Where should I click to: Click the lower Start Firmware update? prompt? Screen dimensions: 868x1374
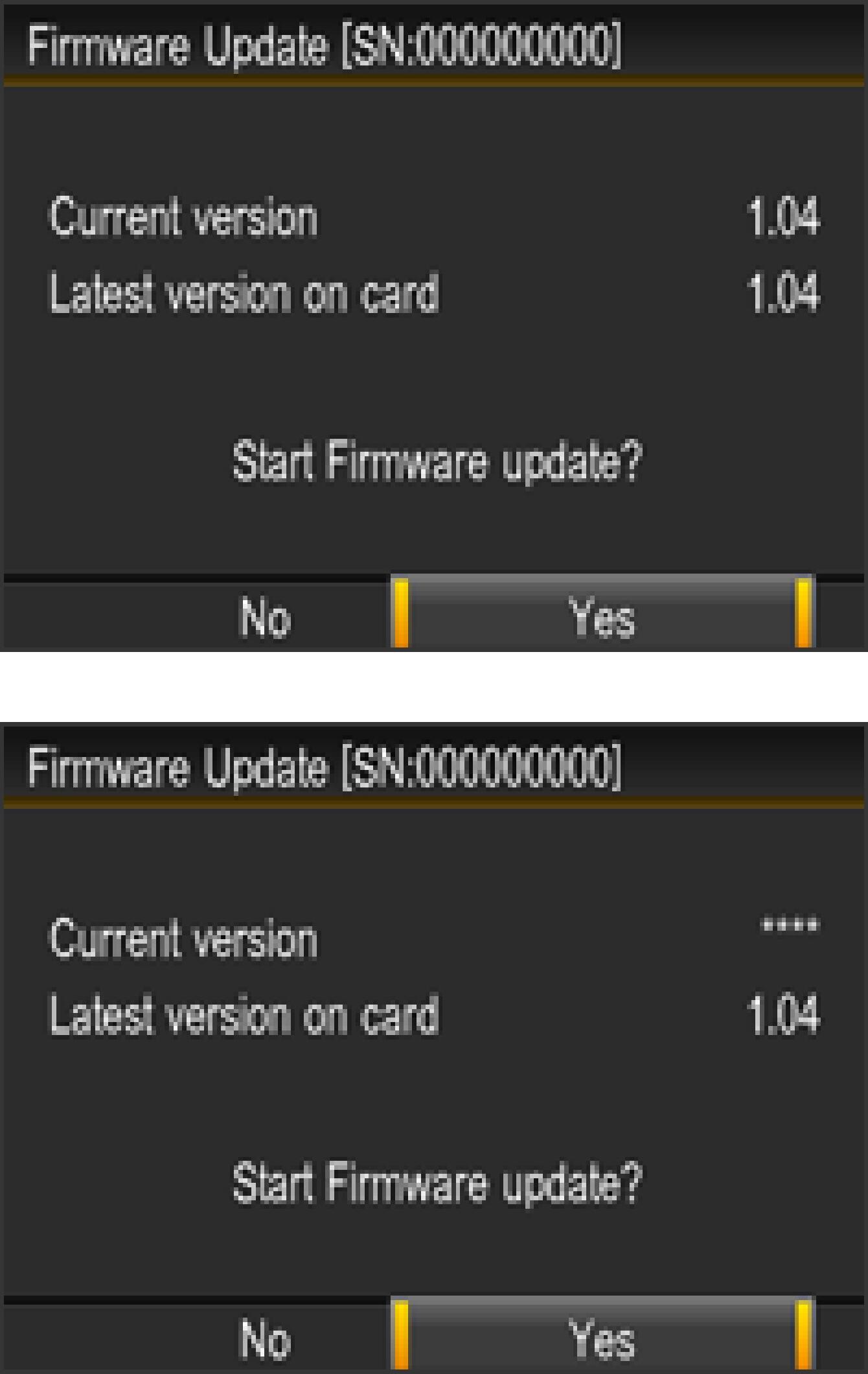click(437, 1183)
